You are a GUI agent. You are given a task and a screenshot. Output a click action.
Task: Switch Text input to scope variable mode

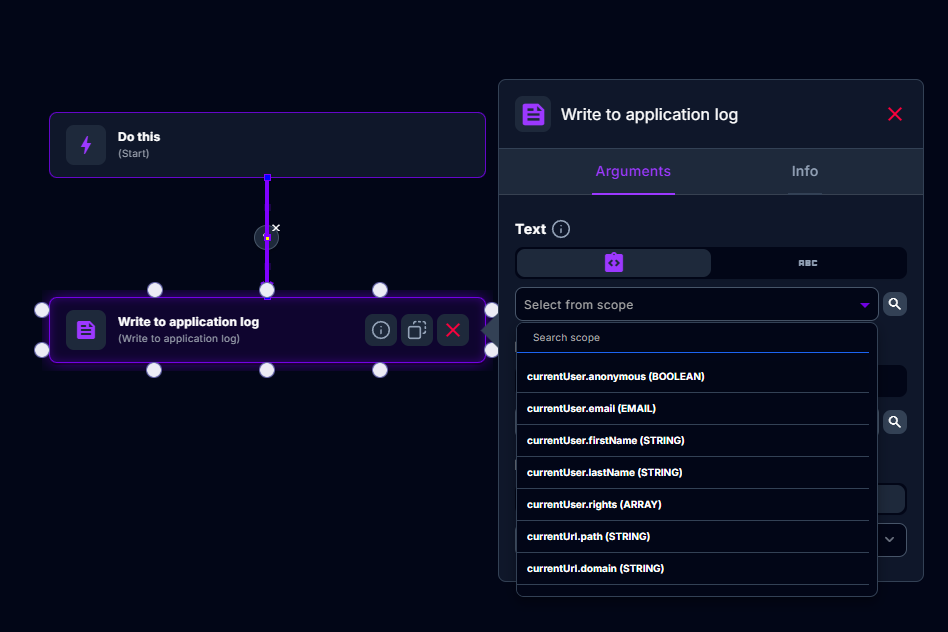tap(614, 263)
